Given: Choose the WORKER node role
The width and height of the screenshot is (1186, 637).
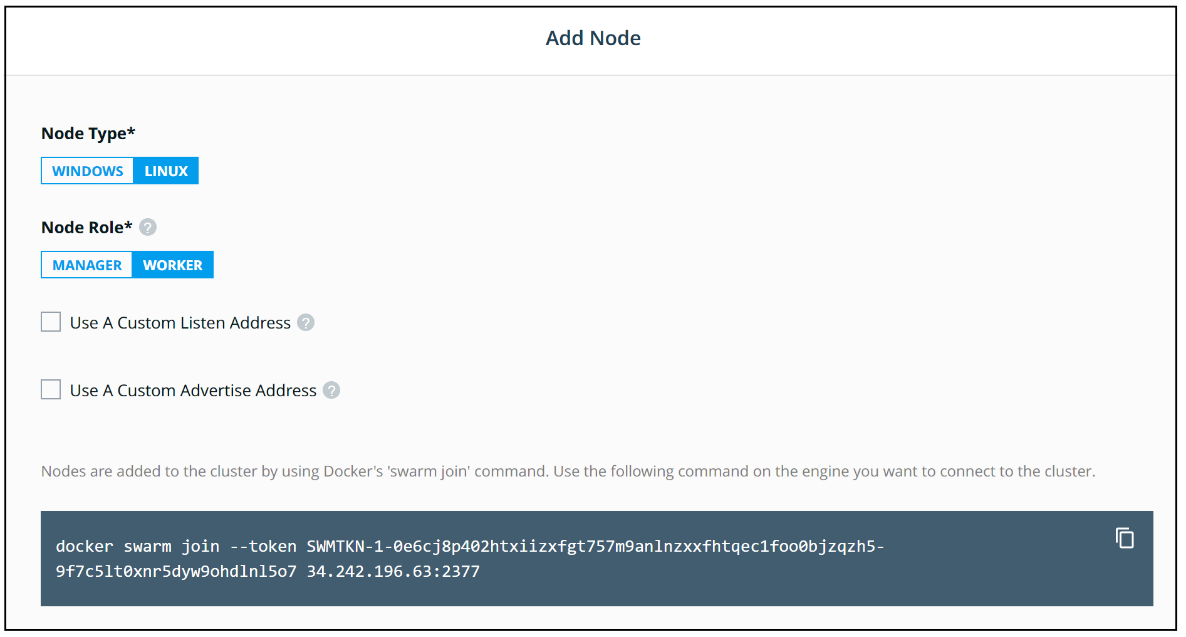Looking at the screenshot, I should 172,265.
